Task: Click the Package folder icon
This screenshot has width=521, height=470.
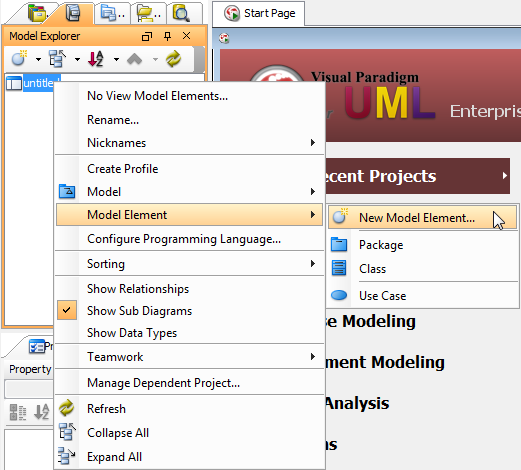Action: (339, 244)
